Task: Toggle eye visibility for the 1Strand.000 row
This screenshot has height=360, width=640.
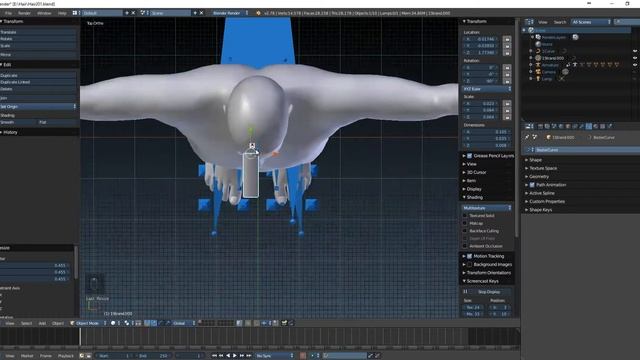Action: pyautogui.click(x=635, y=58)
